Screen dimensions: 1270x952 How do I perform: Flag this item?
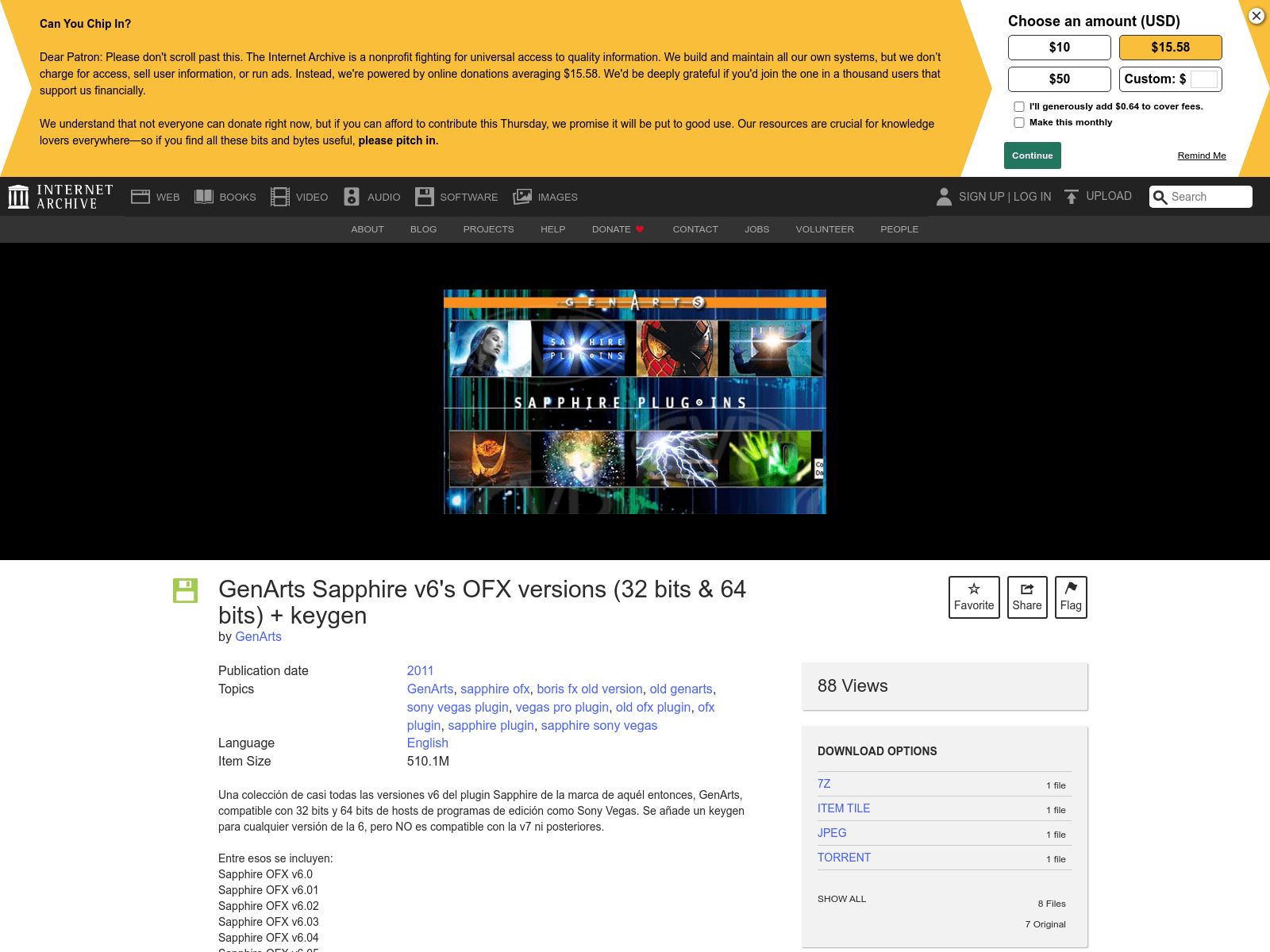pyautogui.click(x=1071, y=597)
